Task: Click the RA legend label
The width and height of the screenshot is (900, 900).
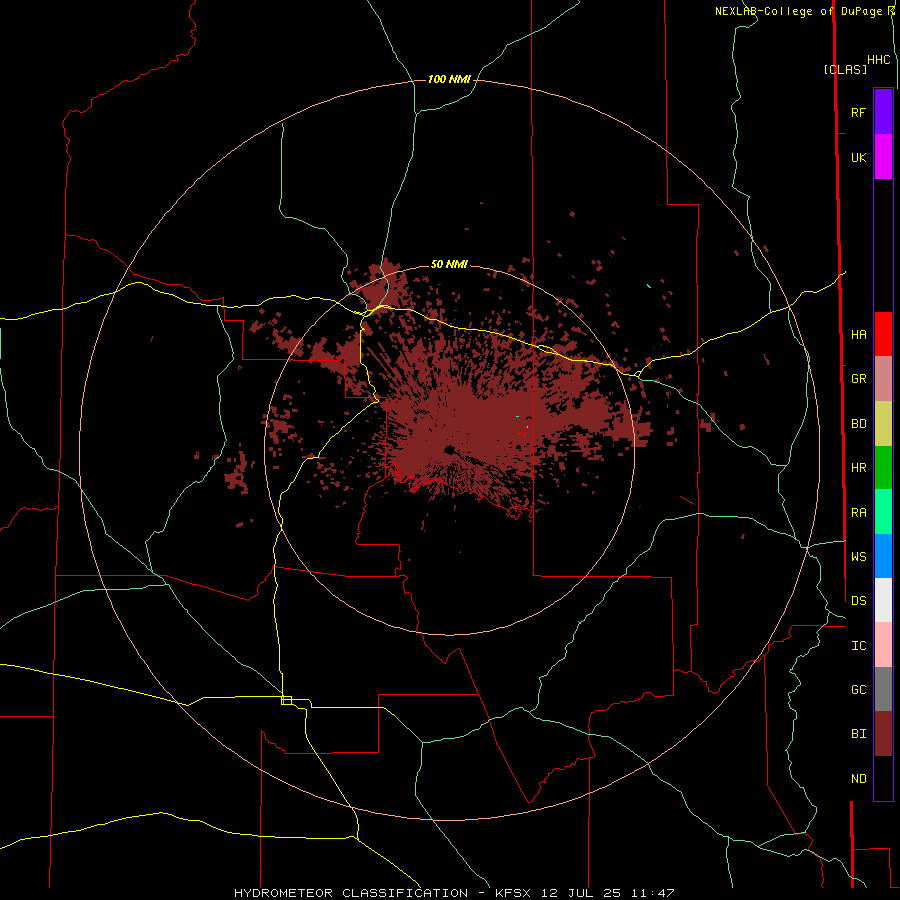Action: point(858,513)
